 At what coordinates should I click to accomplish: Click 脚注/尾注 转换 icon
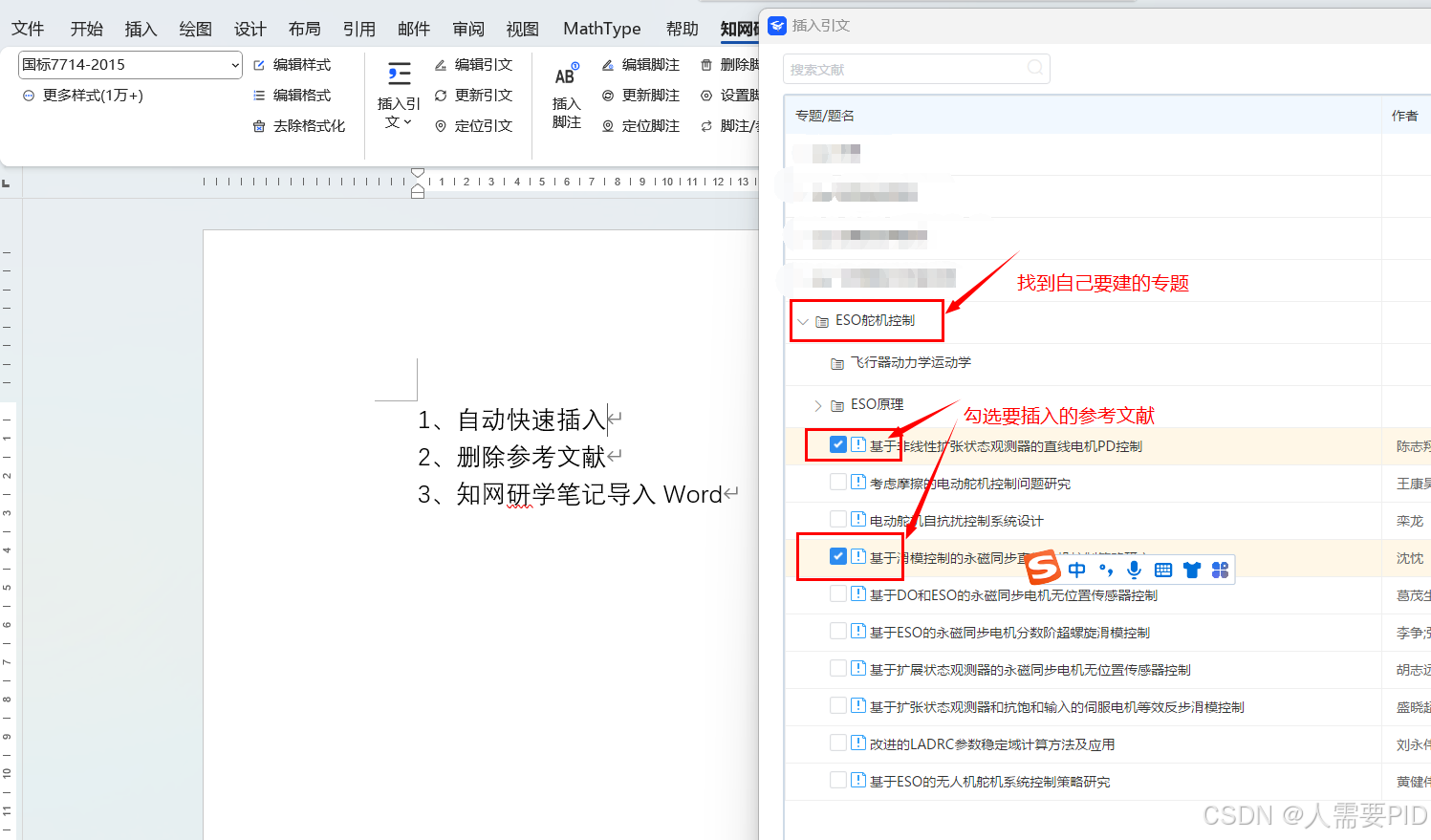[706, 126]
